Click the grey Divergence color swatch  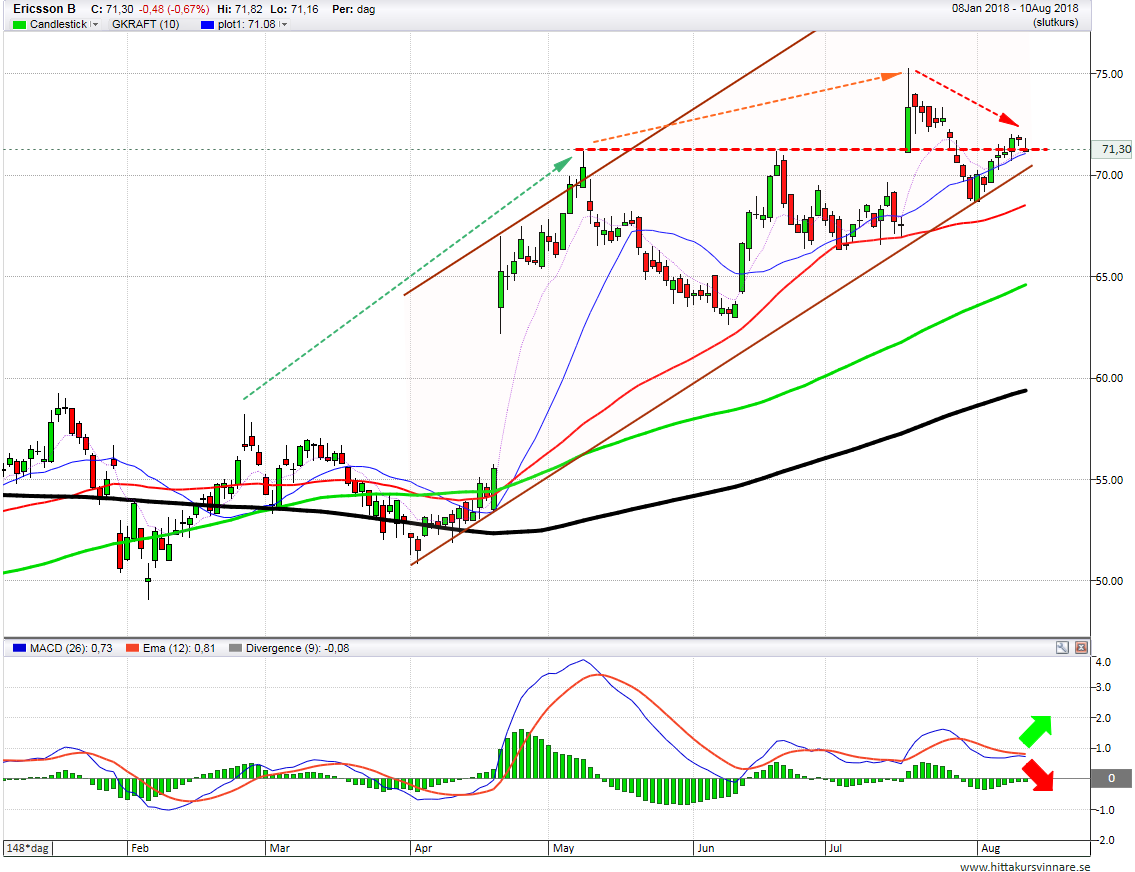coord(235,648)
